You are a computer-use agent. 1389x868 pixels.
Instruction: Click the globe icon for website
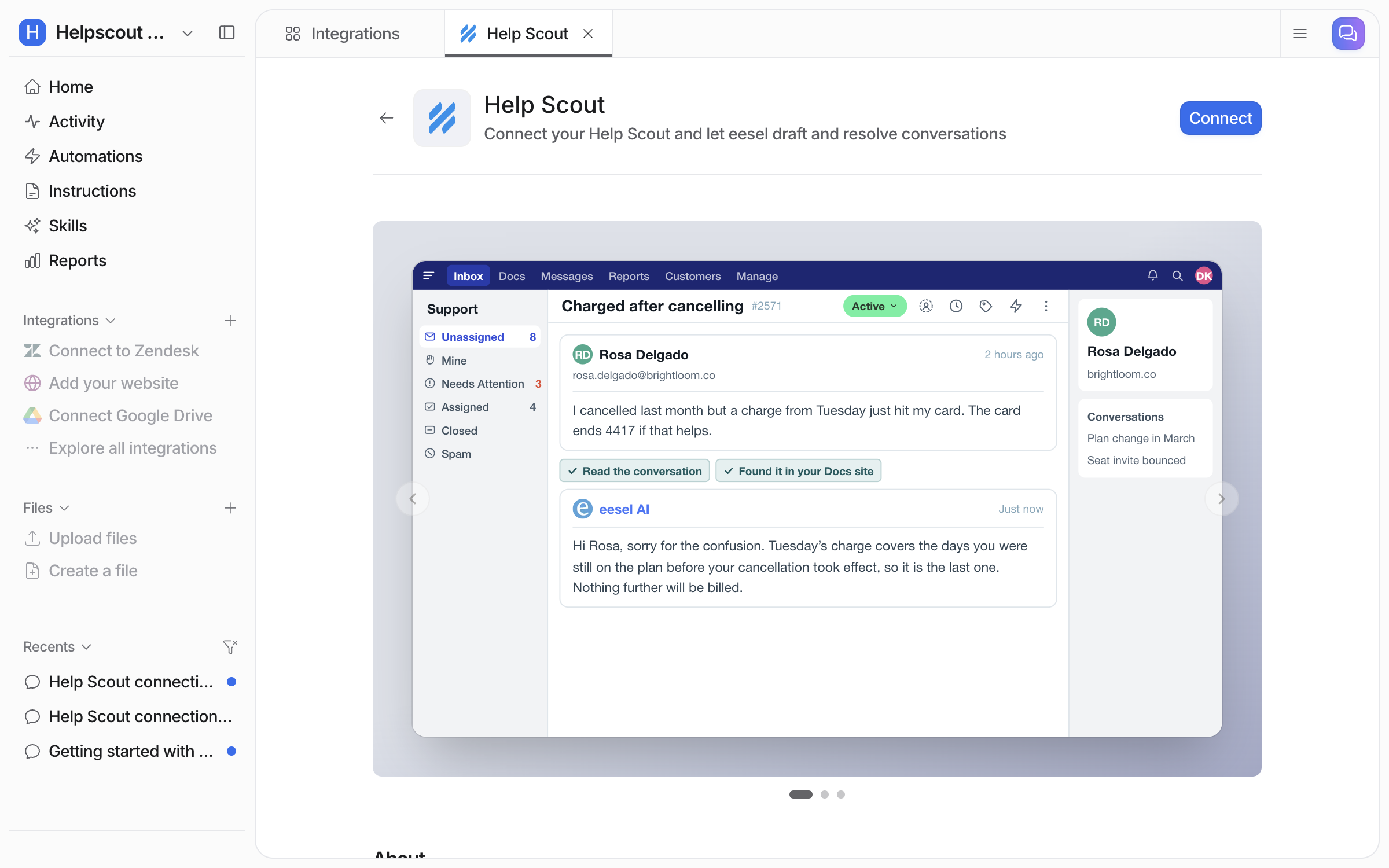(32, 383)
